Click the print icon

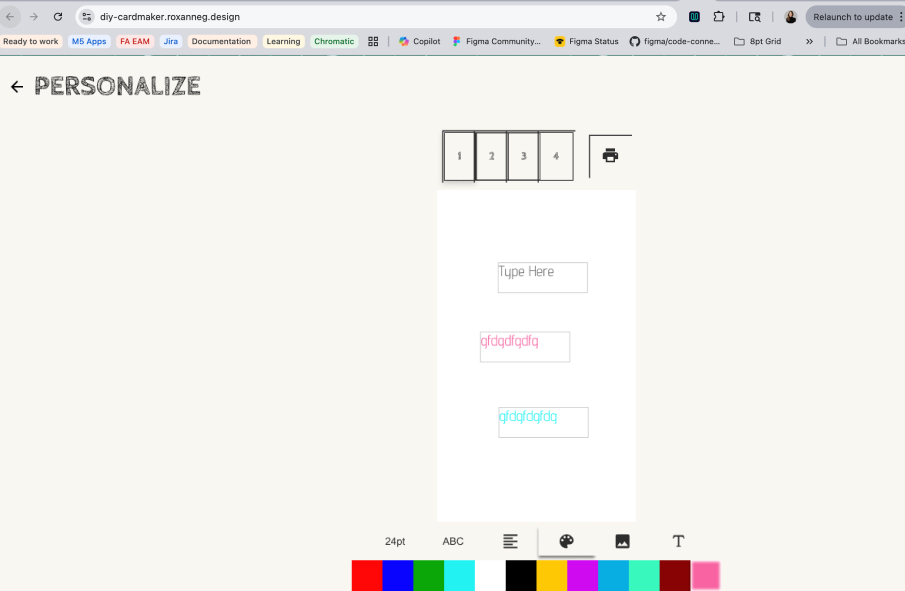(610, 155)
